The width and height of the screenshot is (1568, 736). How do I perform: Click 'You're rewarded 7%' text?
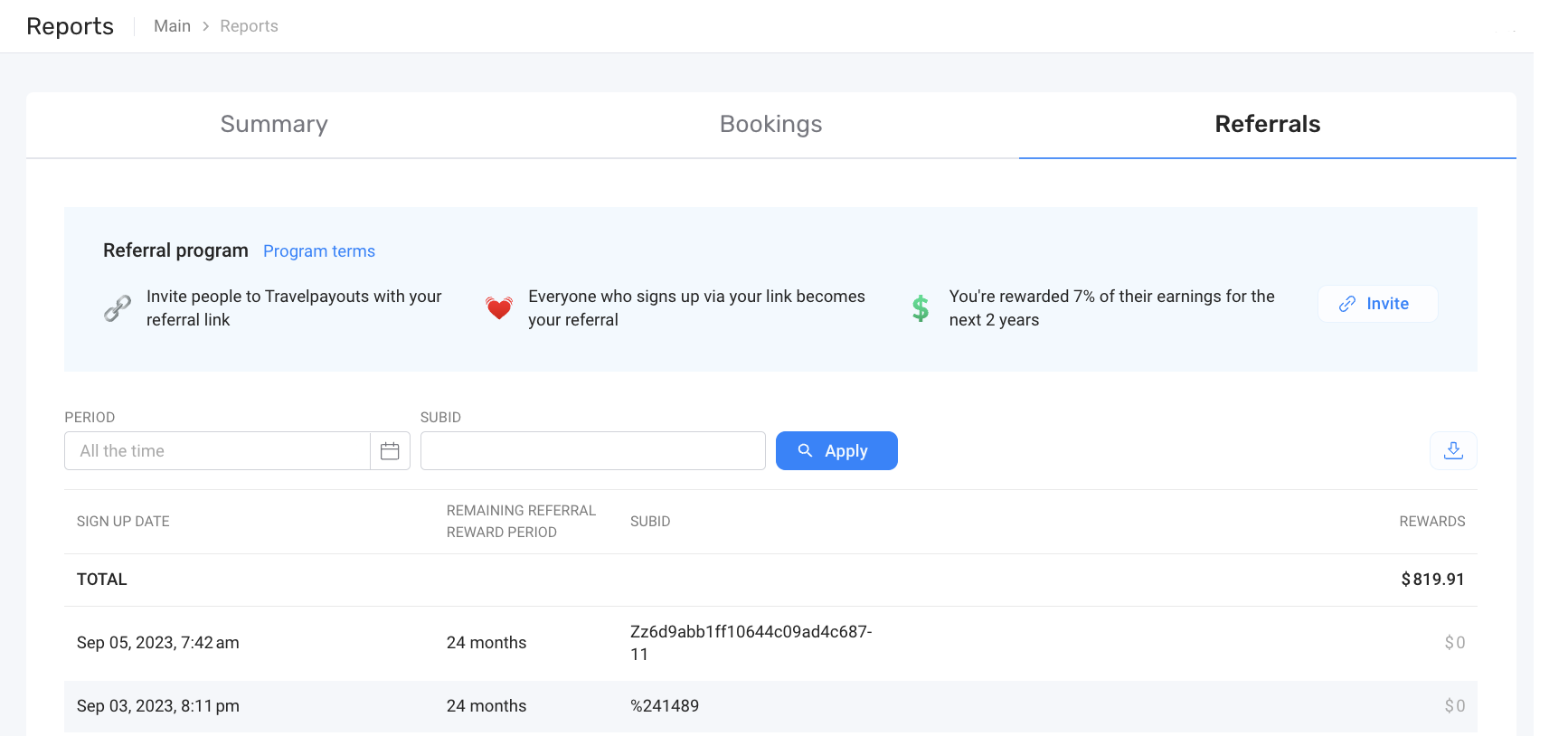(x=1111, y=308)
